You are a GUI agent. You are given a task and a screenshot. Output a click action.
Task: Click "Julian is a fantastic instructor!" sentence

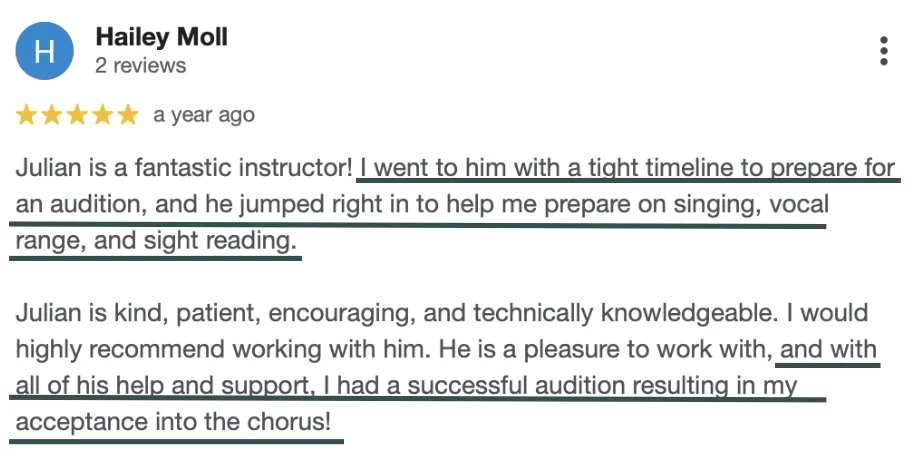click(x=184, y=167)
